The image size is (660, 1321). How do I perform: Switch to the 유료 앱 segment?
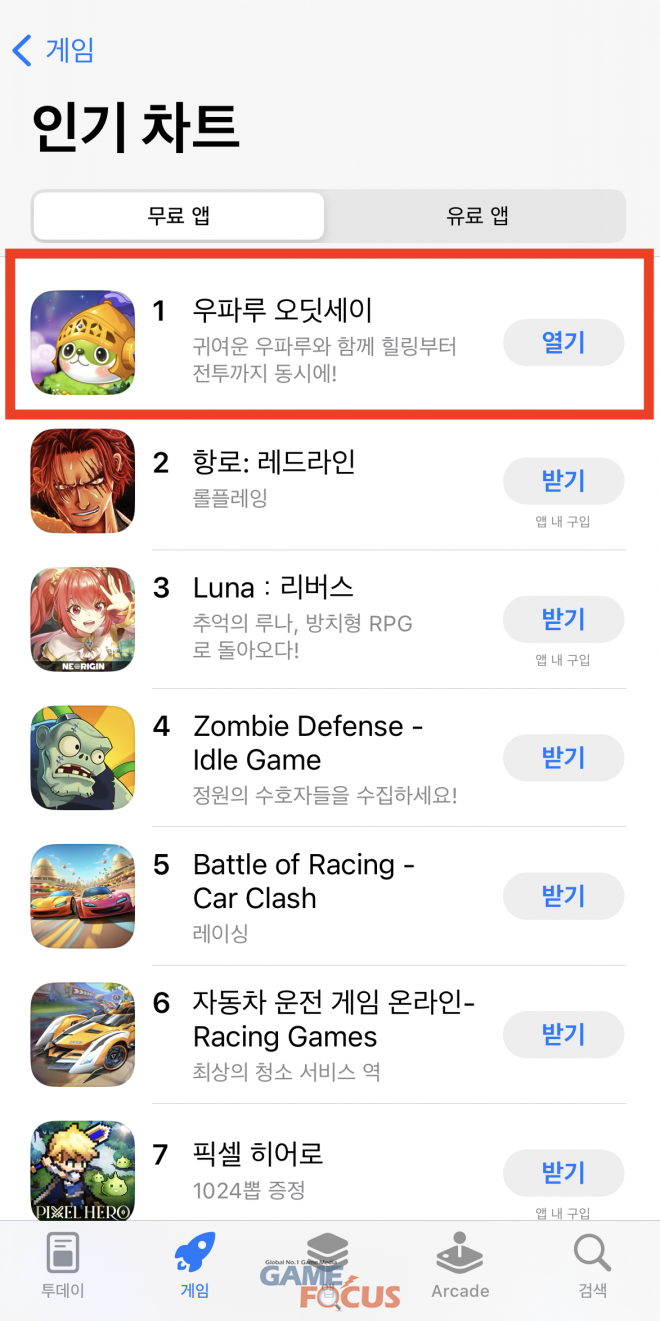pos(477,216)
